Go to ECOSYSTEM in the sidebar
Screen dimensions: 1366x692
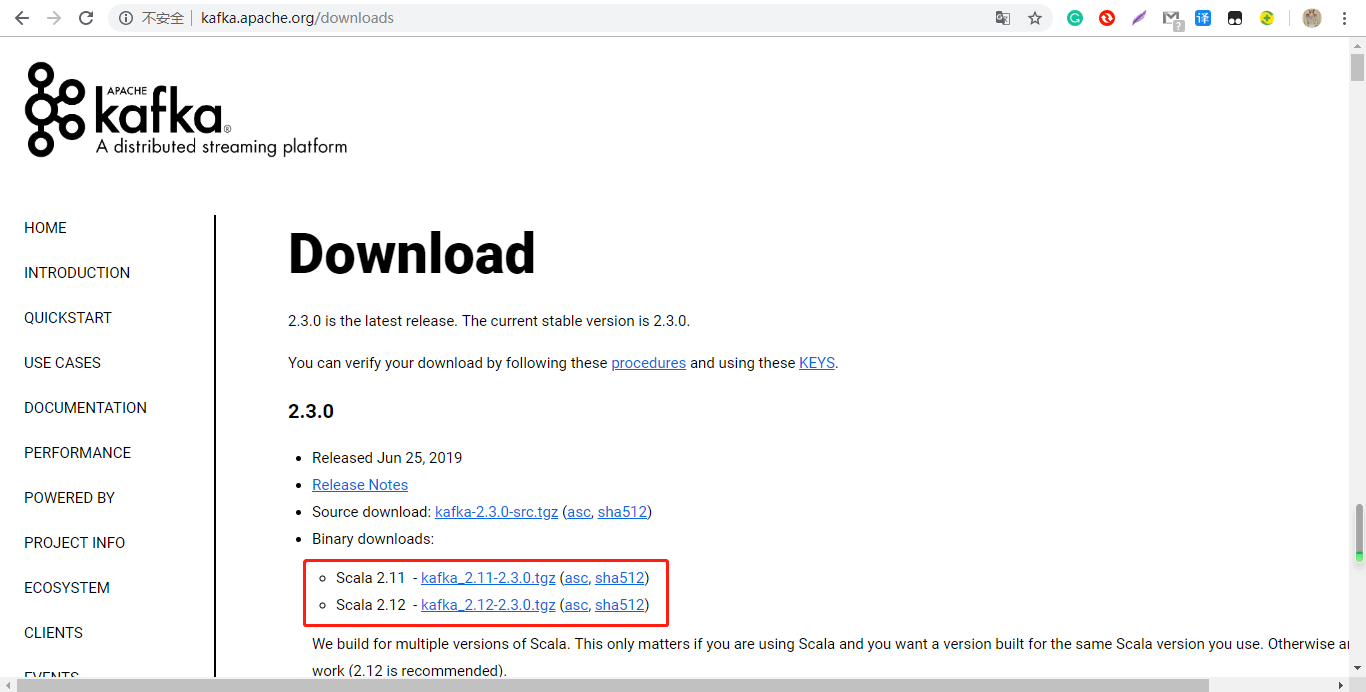(67, 588)
